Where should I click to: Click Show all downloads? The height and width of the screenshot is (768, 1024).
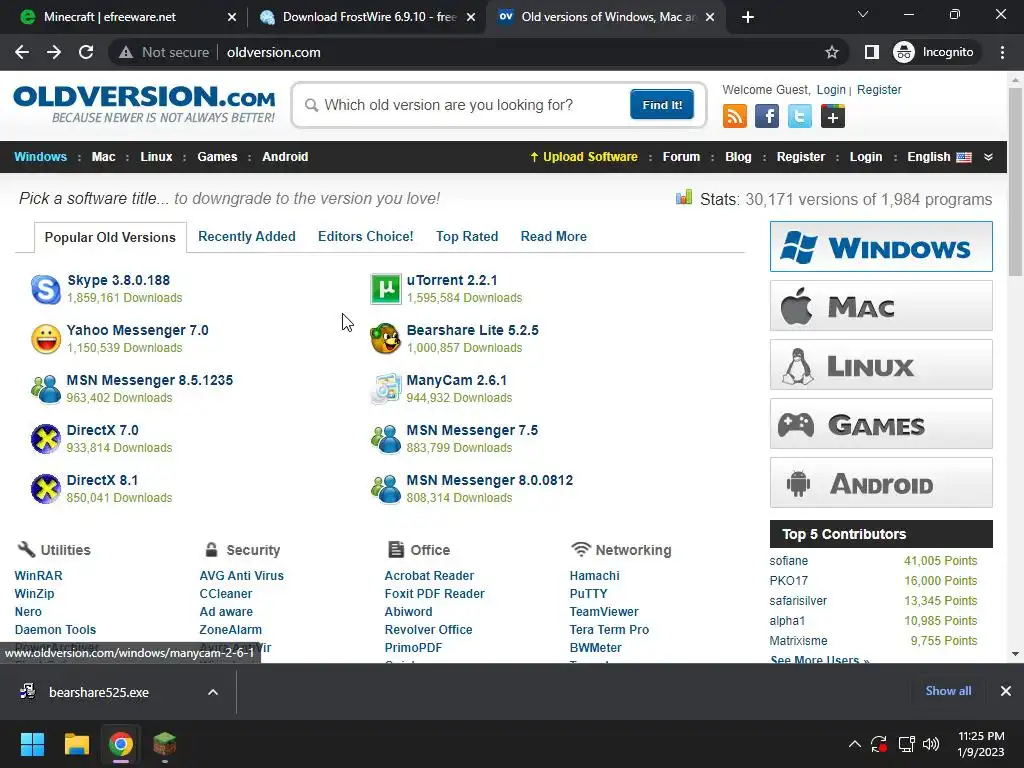[x=948, y=691]
